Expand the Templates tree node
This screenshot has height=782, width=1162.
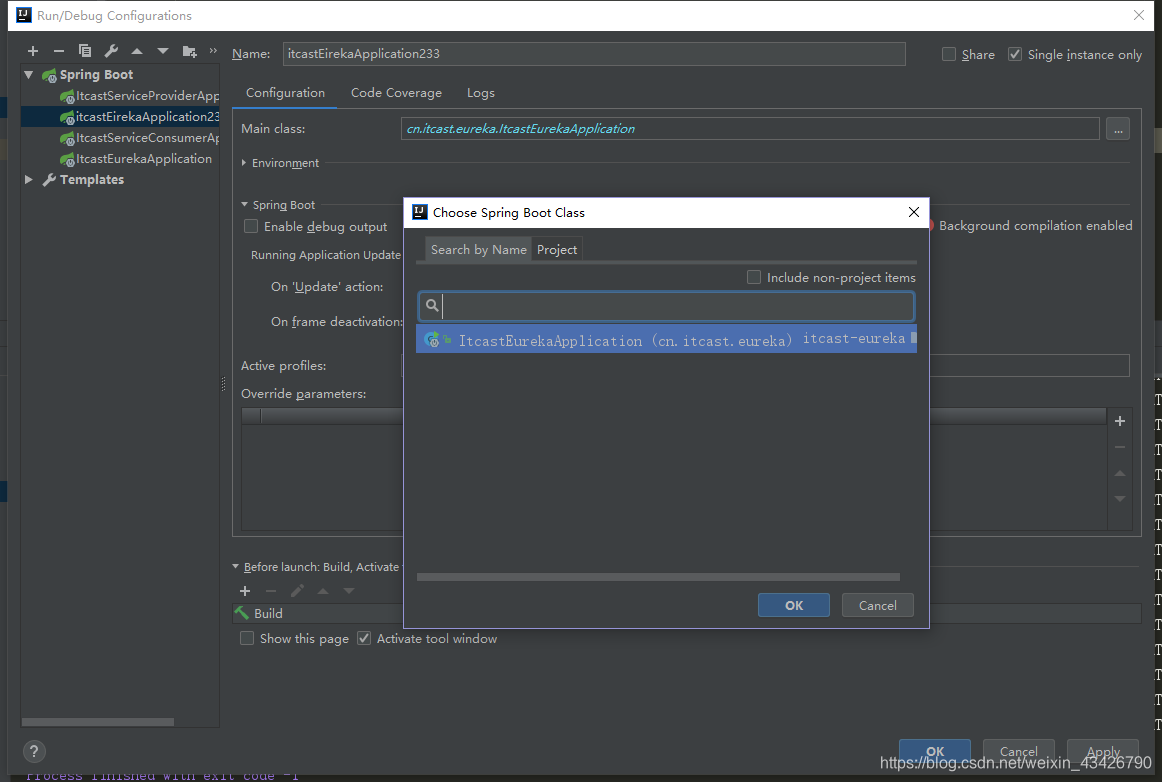coord(29,179)
